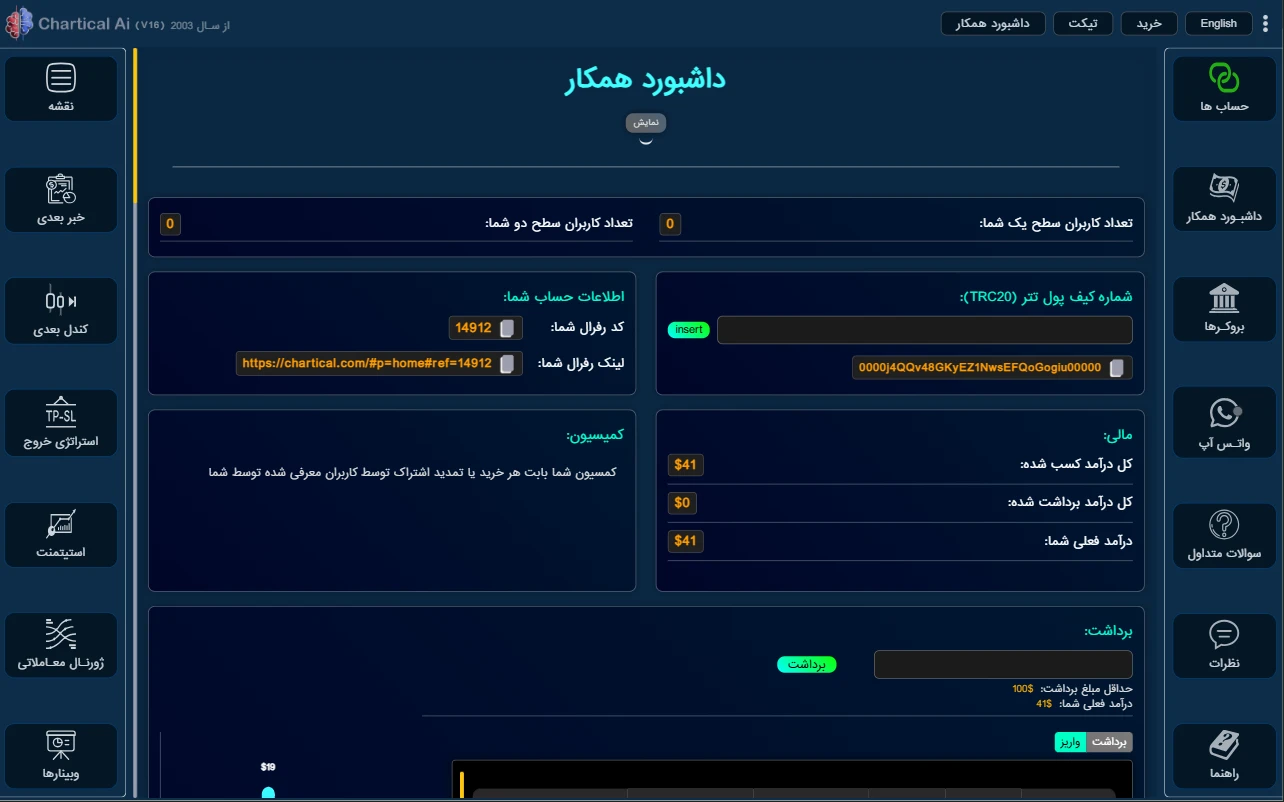Open the WhatsApp (واتس آپ) icon
Image resolution: width=1284 pixels, height=802 pixels.
tap(1224, 414)
